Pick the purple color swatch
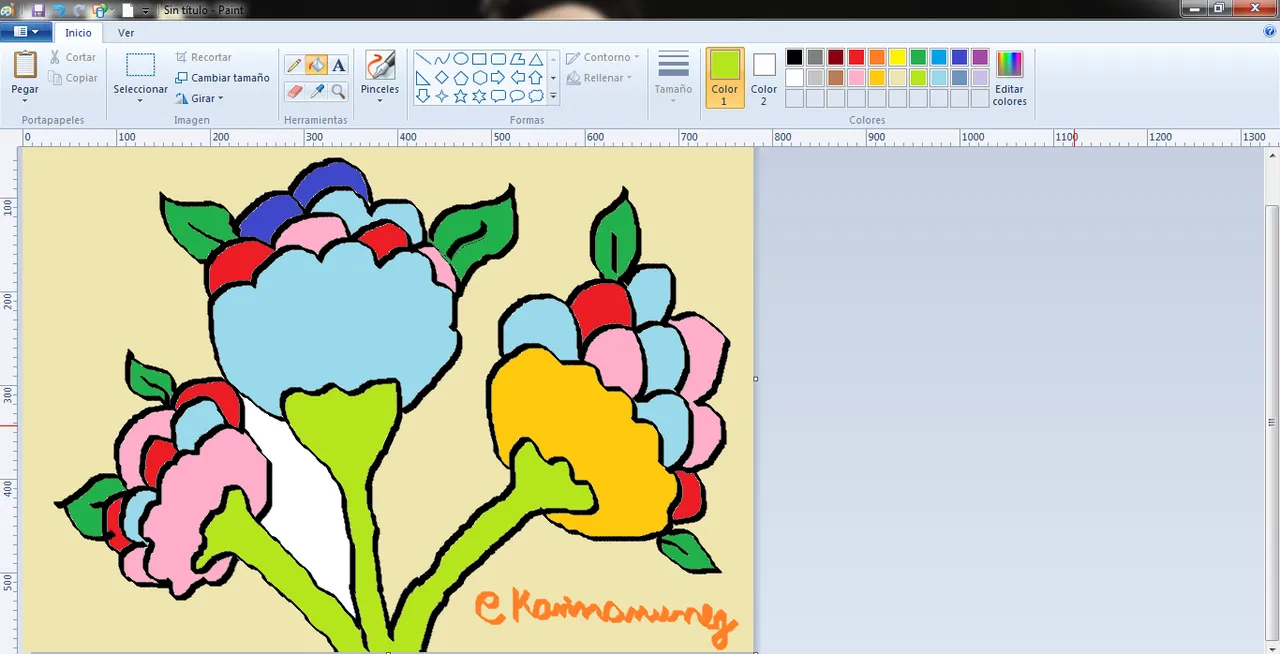 pos(980,57)
